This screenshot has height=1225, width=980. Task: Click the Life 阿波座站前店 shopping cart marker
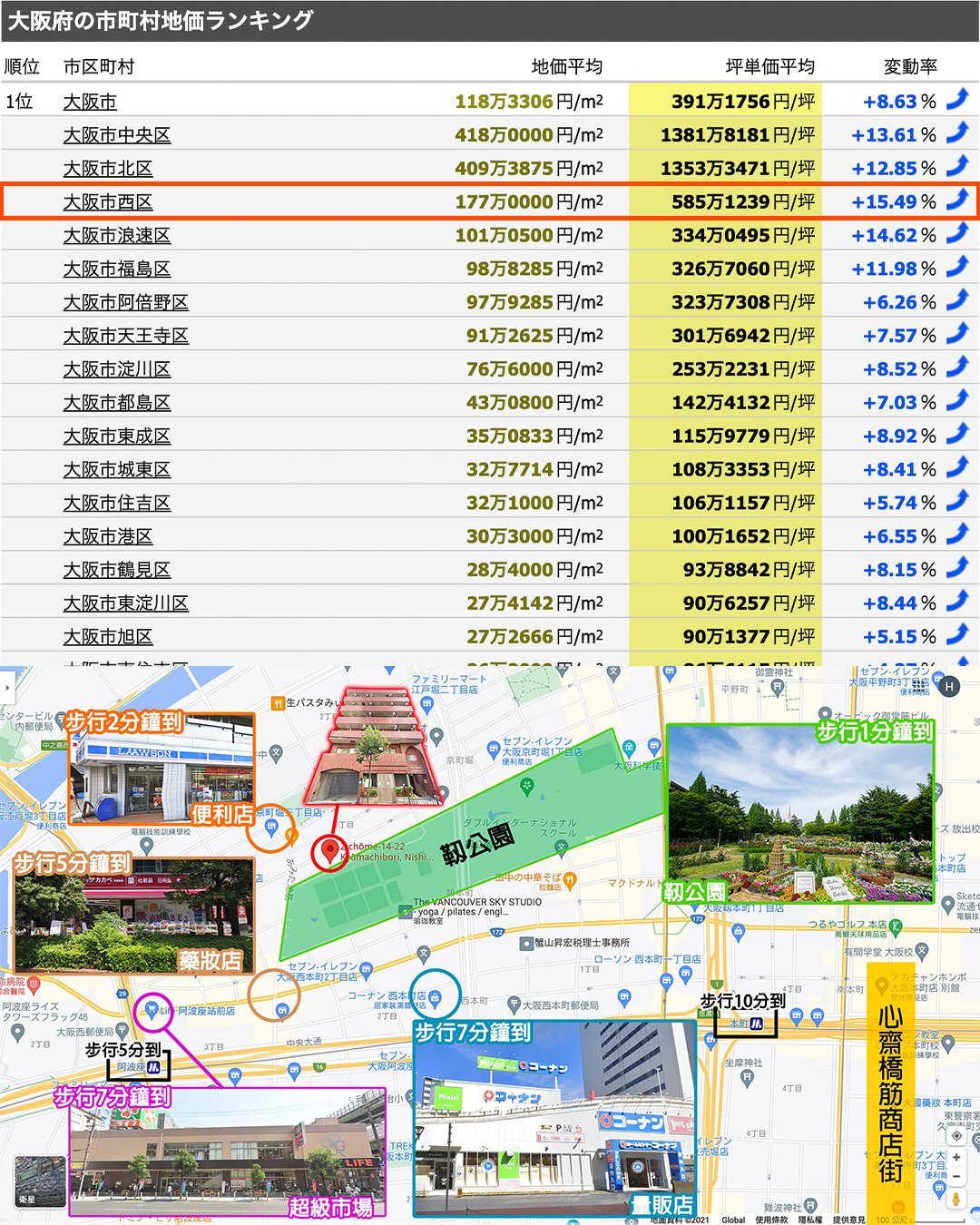[152, 1010]
